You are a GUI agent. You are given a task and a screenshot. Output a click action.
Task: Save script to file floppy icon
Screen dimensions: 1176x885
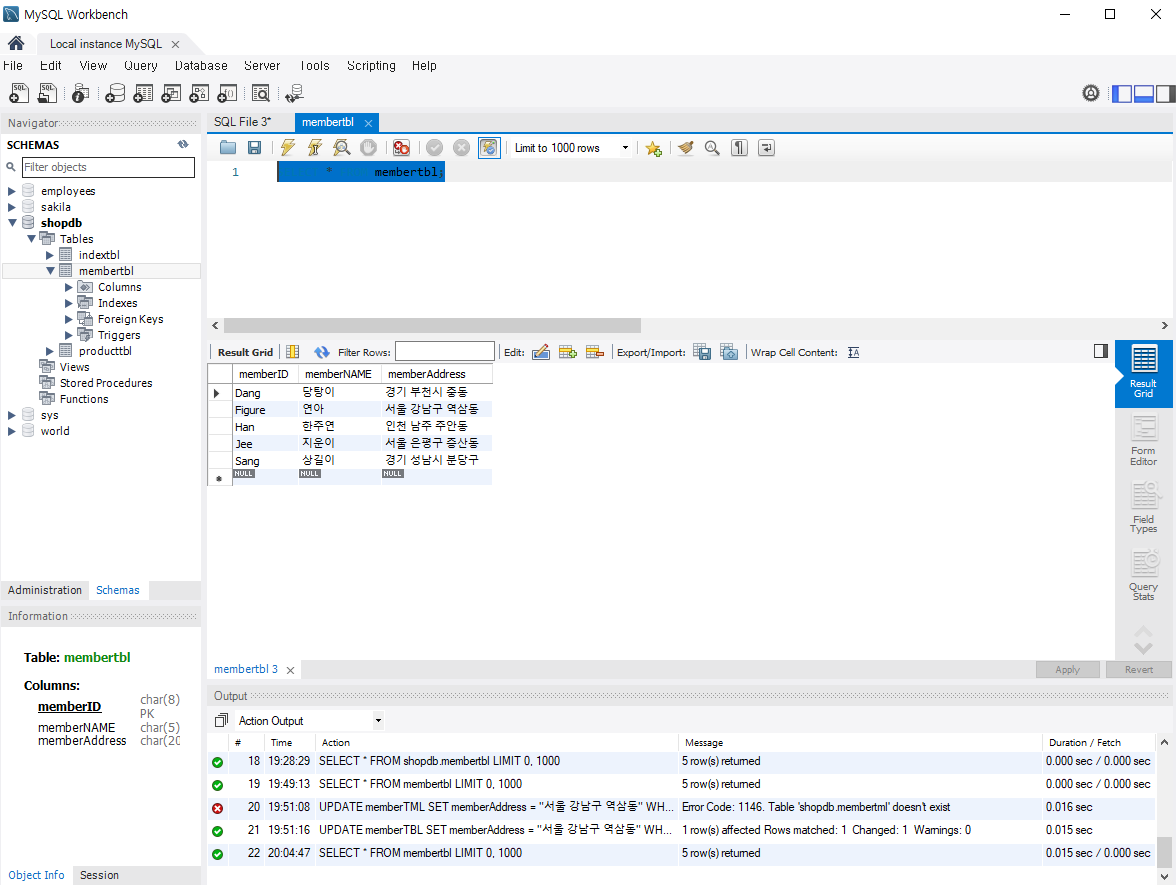coord(255,148)
